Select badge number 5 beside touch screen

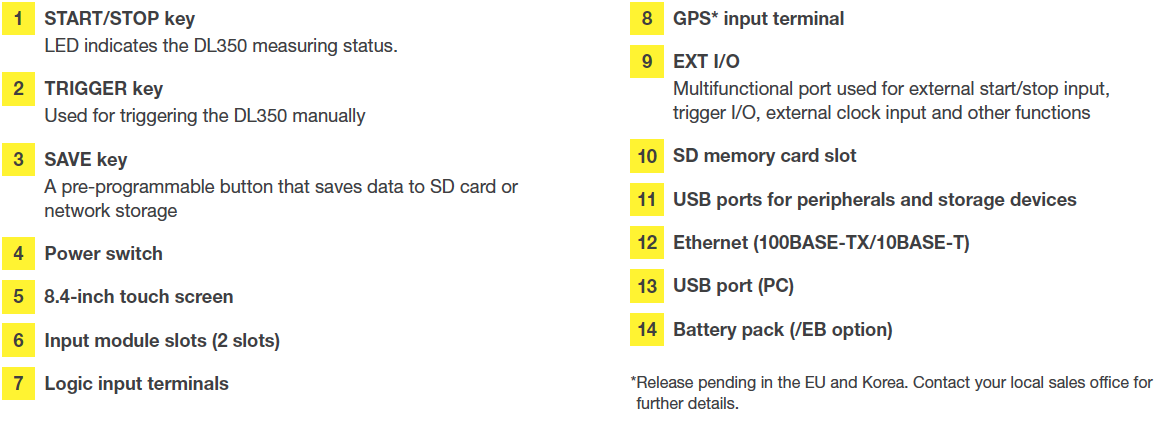click(x=18, y=297)
